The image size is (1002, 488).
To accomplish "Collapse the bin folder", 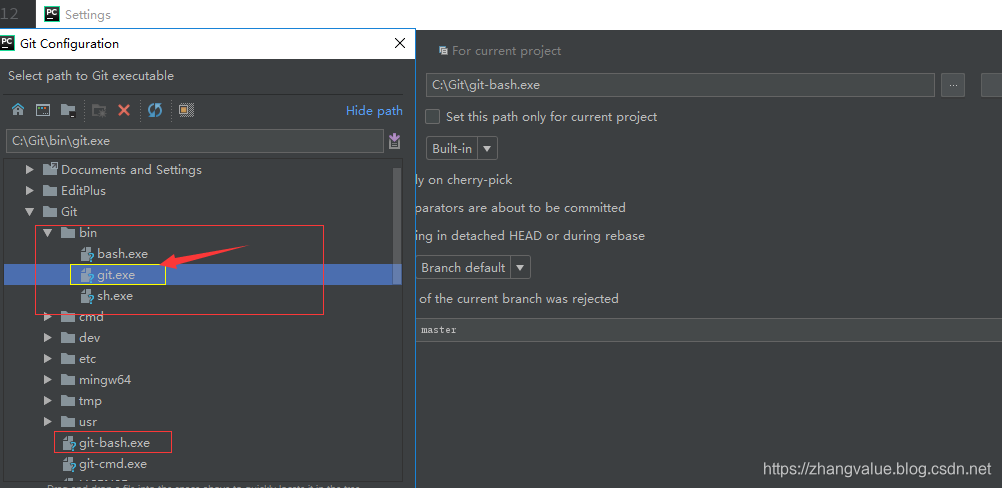I will pyautogui.click(x=47, y=233).
